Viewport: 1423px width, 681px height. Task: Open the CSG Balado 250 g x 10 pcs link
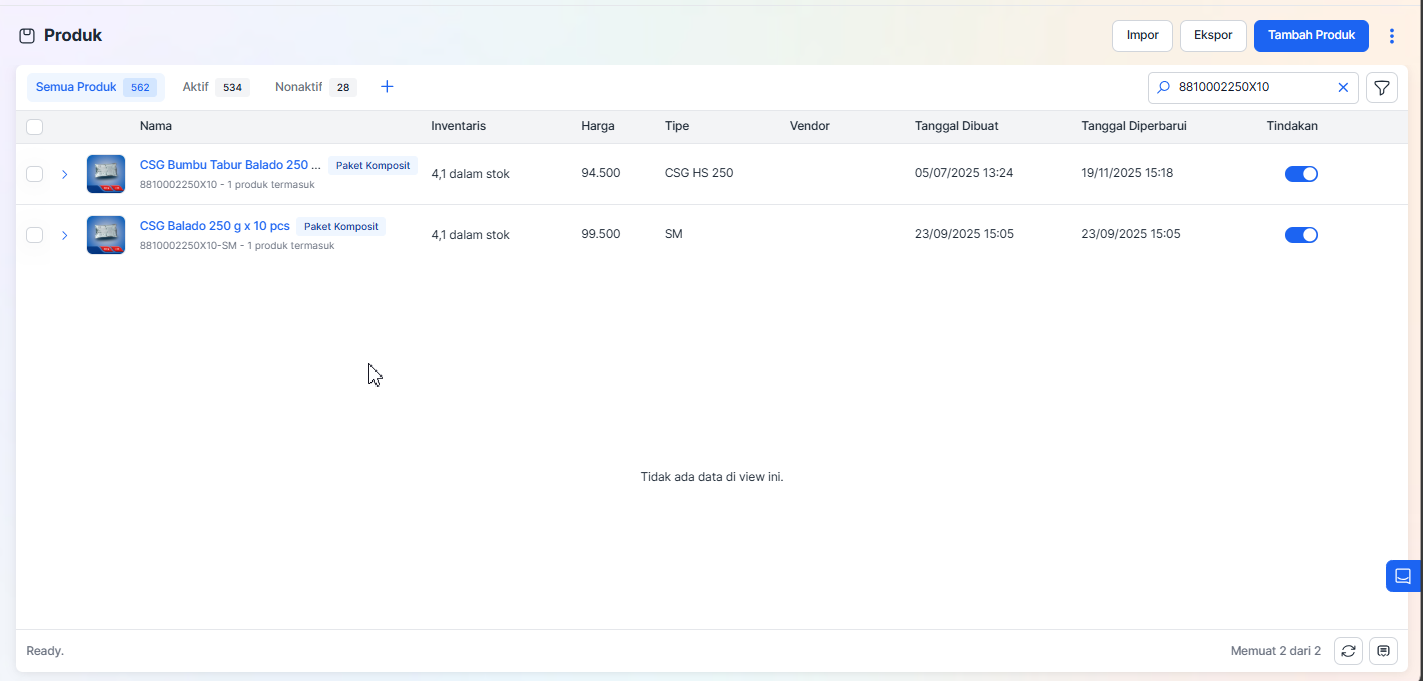(x=214, y=226)
